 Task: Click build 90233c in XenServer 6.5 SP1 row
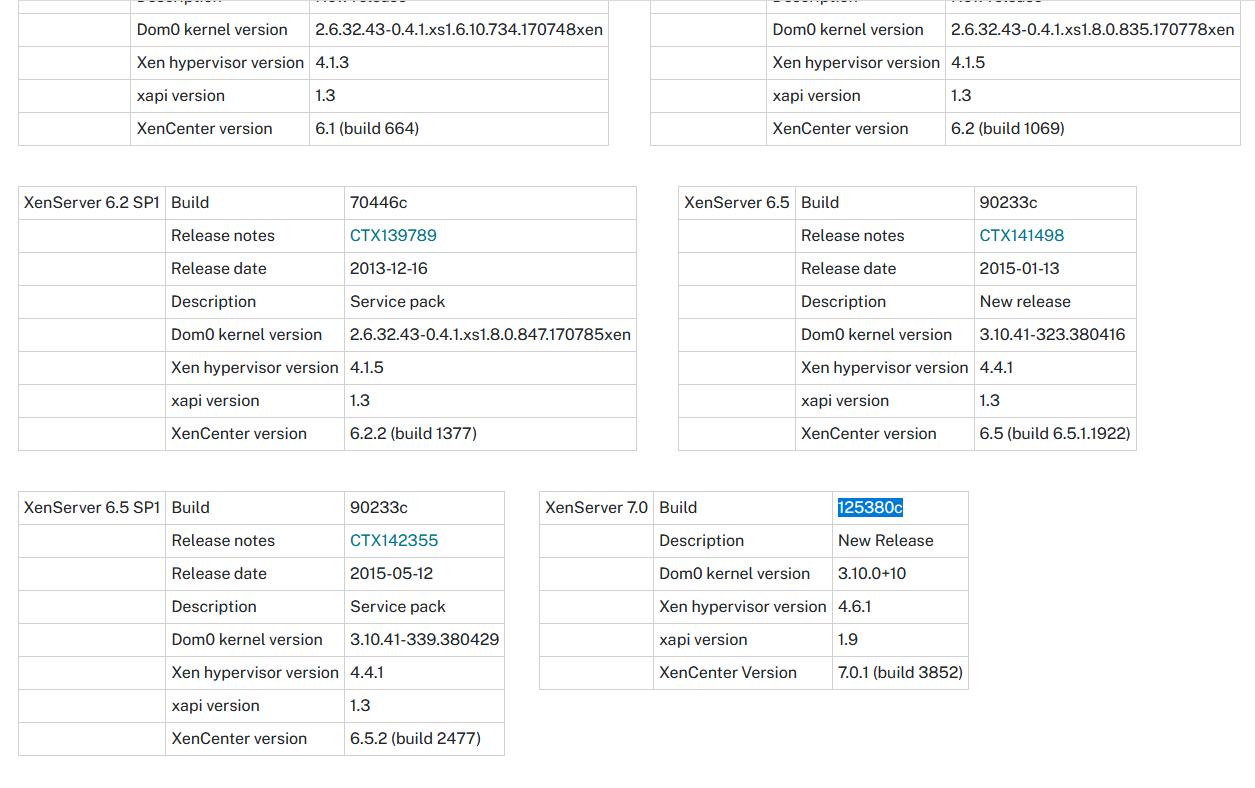pos(379,508)
